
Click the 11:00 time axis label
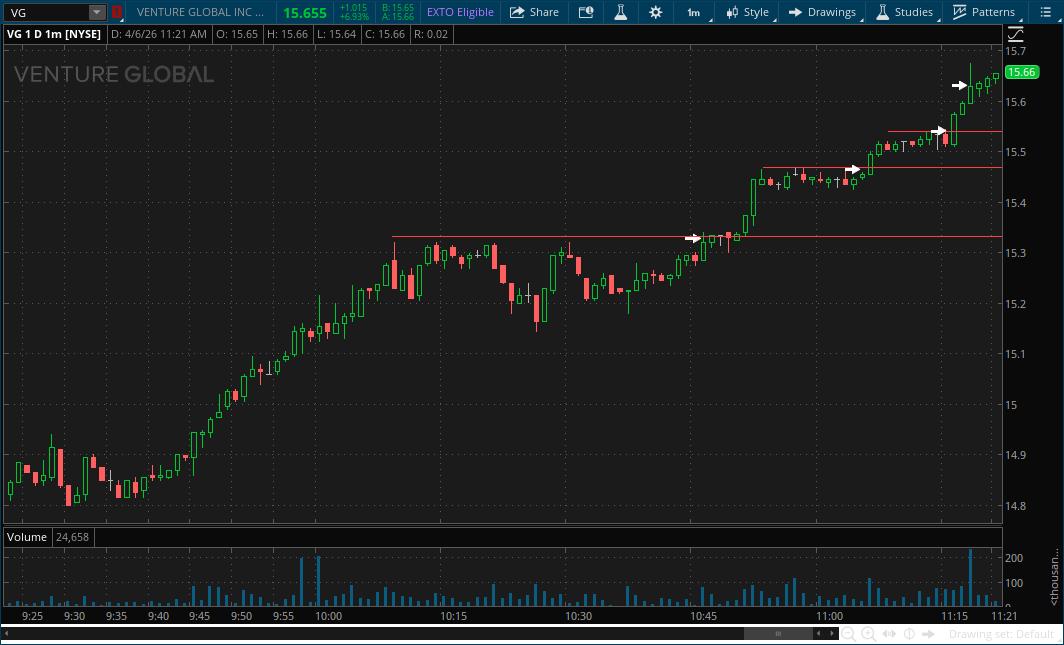coord(829,617)
